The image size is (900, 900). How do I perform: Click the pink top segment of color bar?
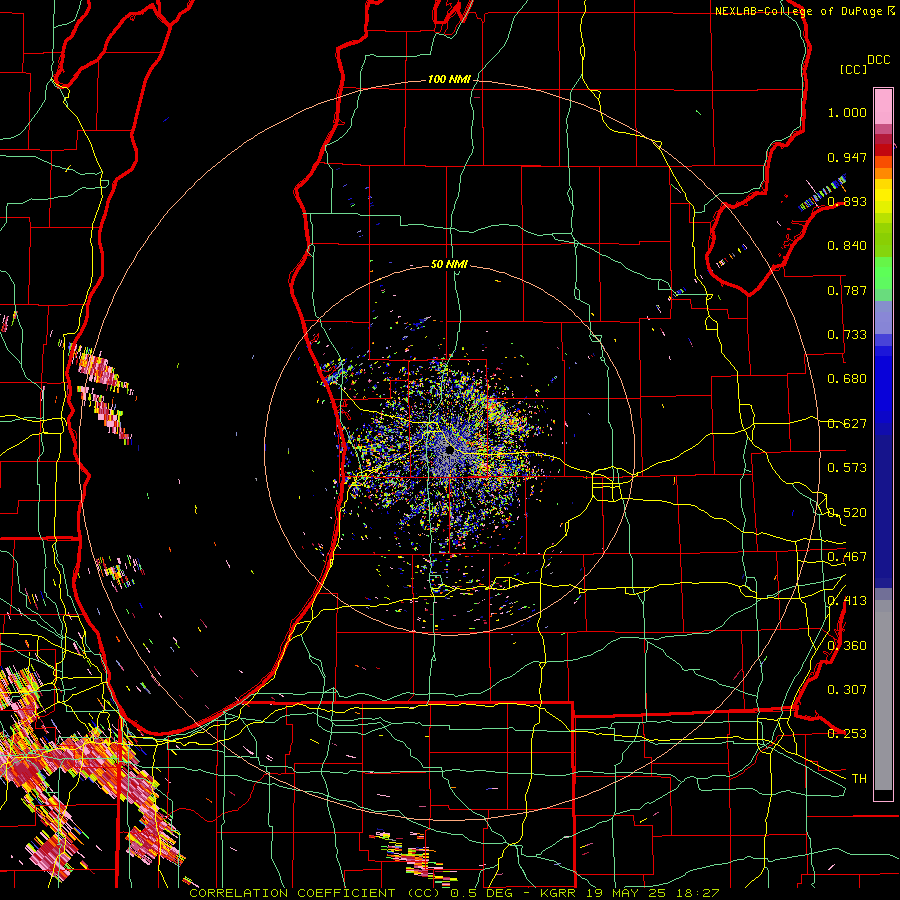[883, 106]
